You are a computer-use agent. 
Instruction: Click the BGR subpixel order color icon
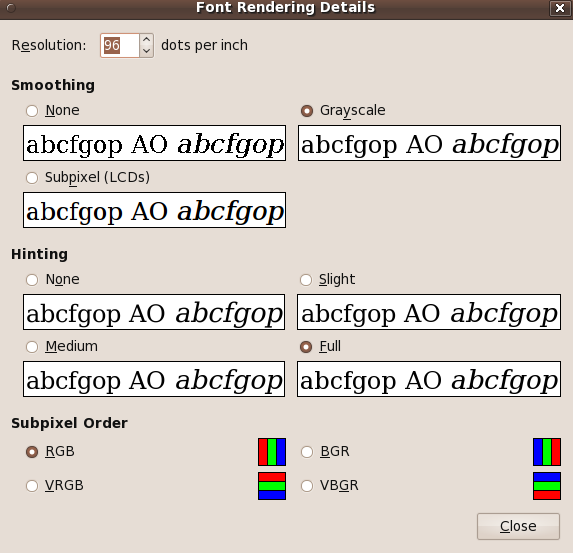(547, 452)
